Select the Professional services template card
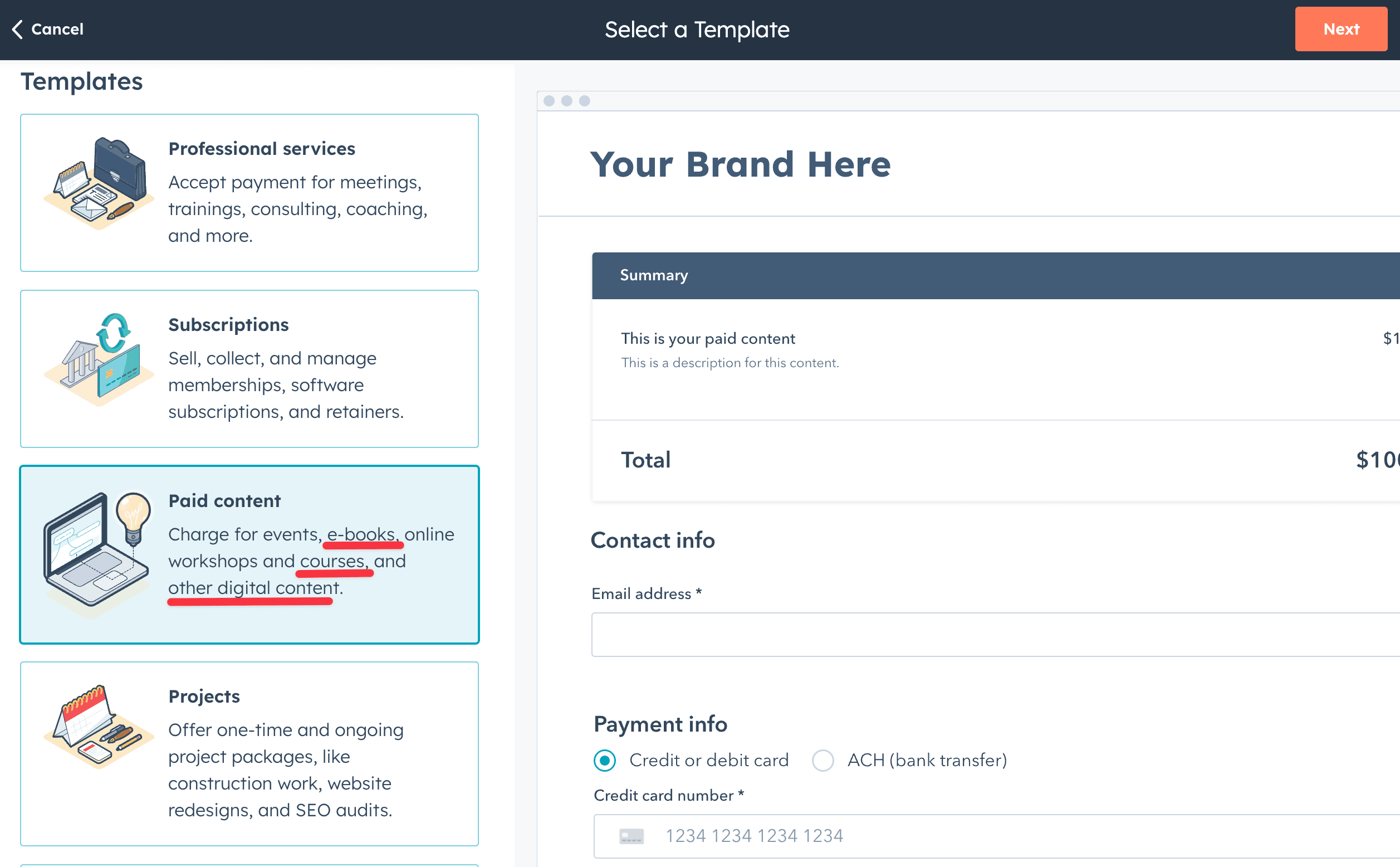This screenshot has height=867, width=1400. tap(249, 193)
